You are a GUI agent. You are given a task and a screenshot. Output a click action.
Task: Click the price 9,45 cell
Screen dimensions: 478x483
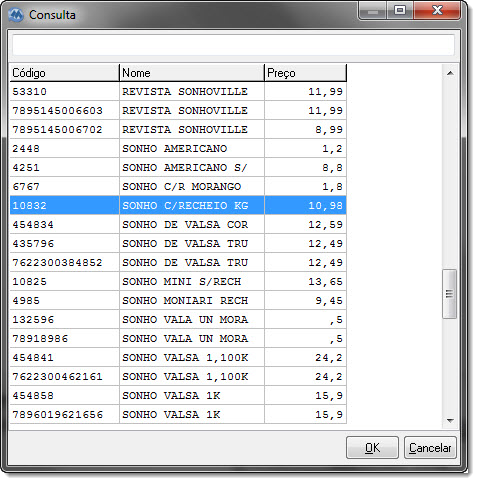point(305,300)
